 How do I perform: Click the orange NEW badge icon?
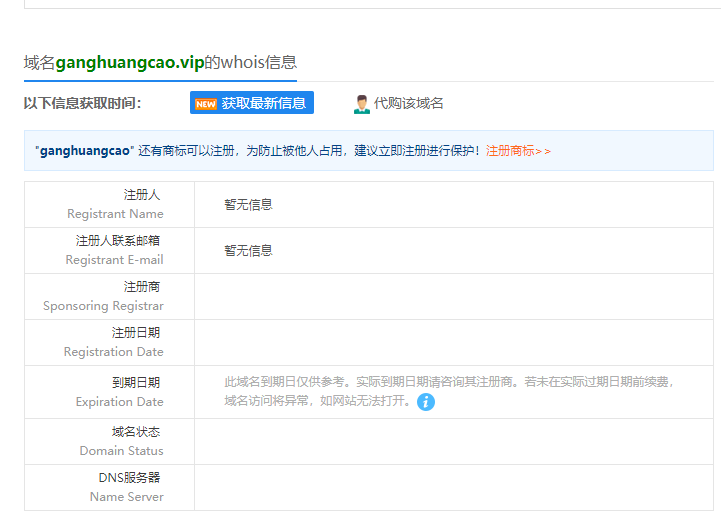(205, 103)
